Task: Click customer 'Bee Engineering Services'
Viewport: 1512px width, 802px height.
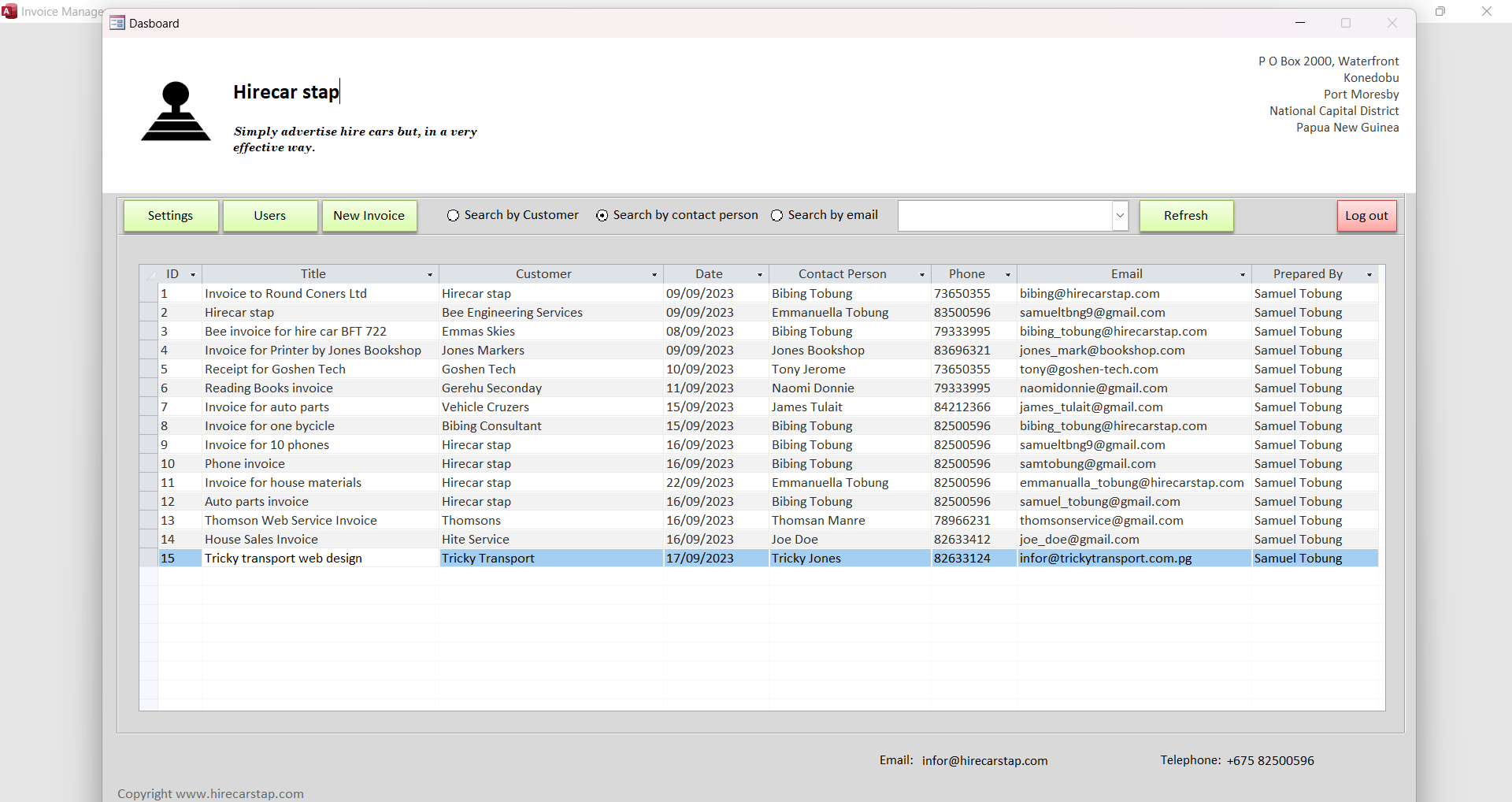Action: click(x=512, y=312)
